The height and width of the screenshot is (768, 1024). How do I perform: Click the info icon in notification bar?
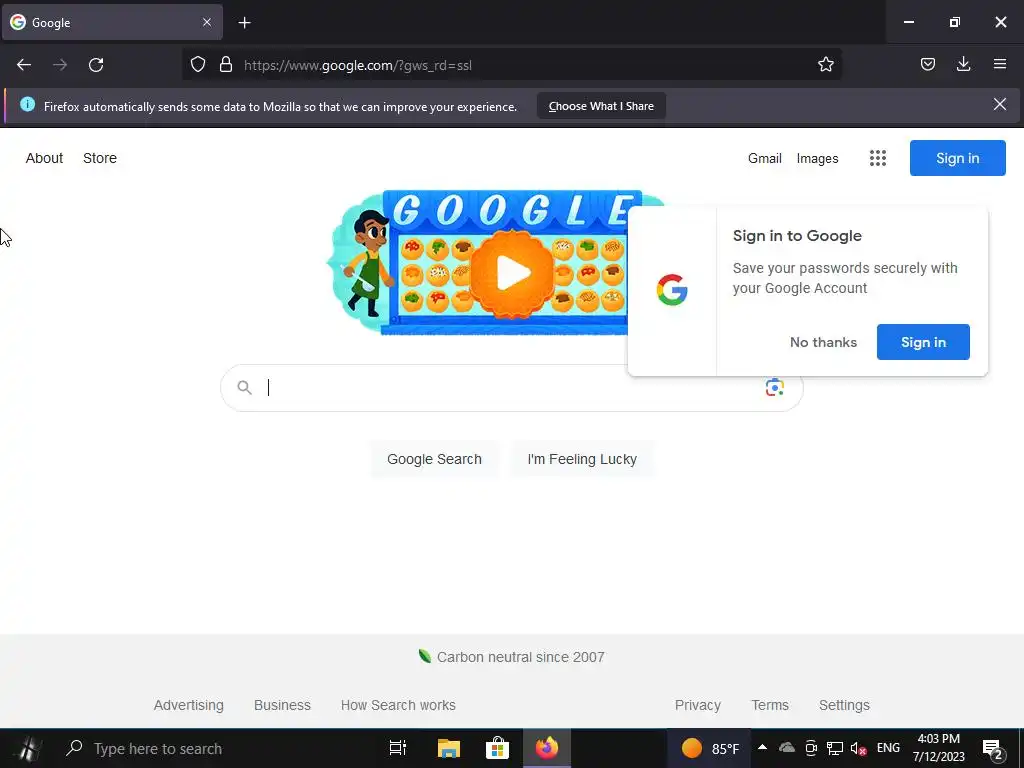click(27, 104)
